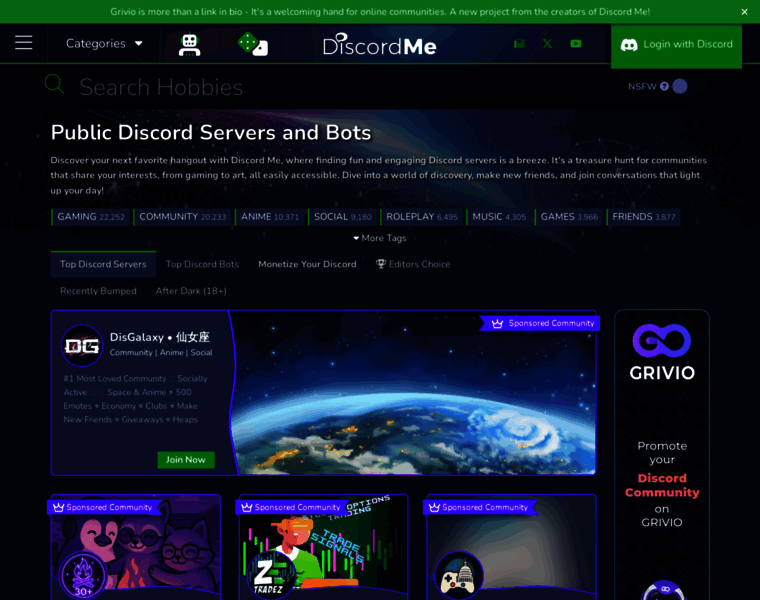Click the GRIVIO wordmark in the sidebar ad

tap(662, 373)
